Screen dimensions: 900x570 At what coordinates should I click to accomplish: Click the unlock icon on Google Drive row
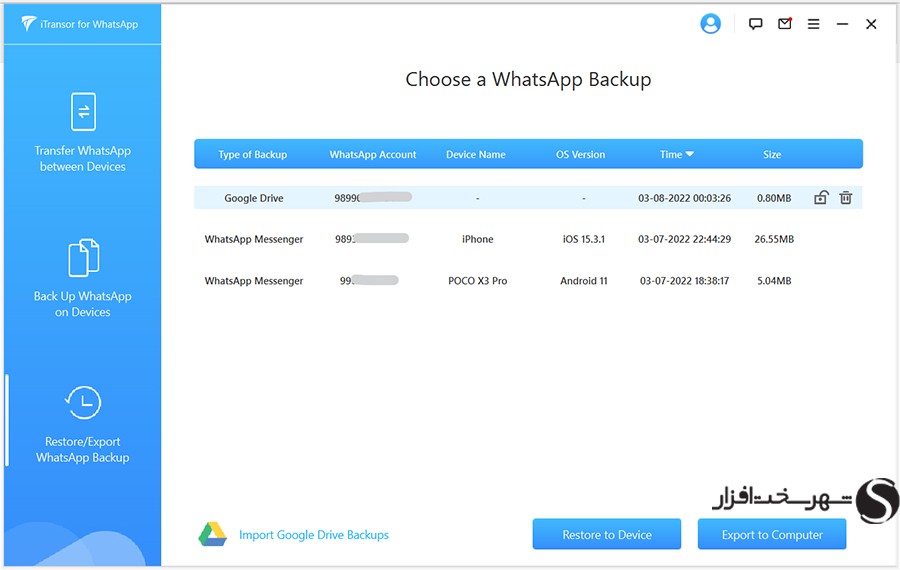(x=821, y=198)
